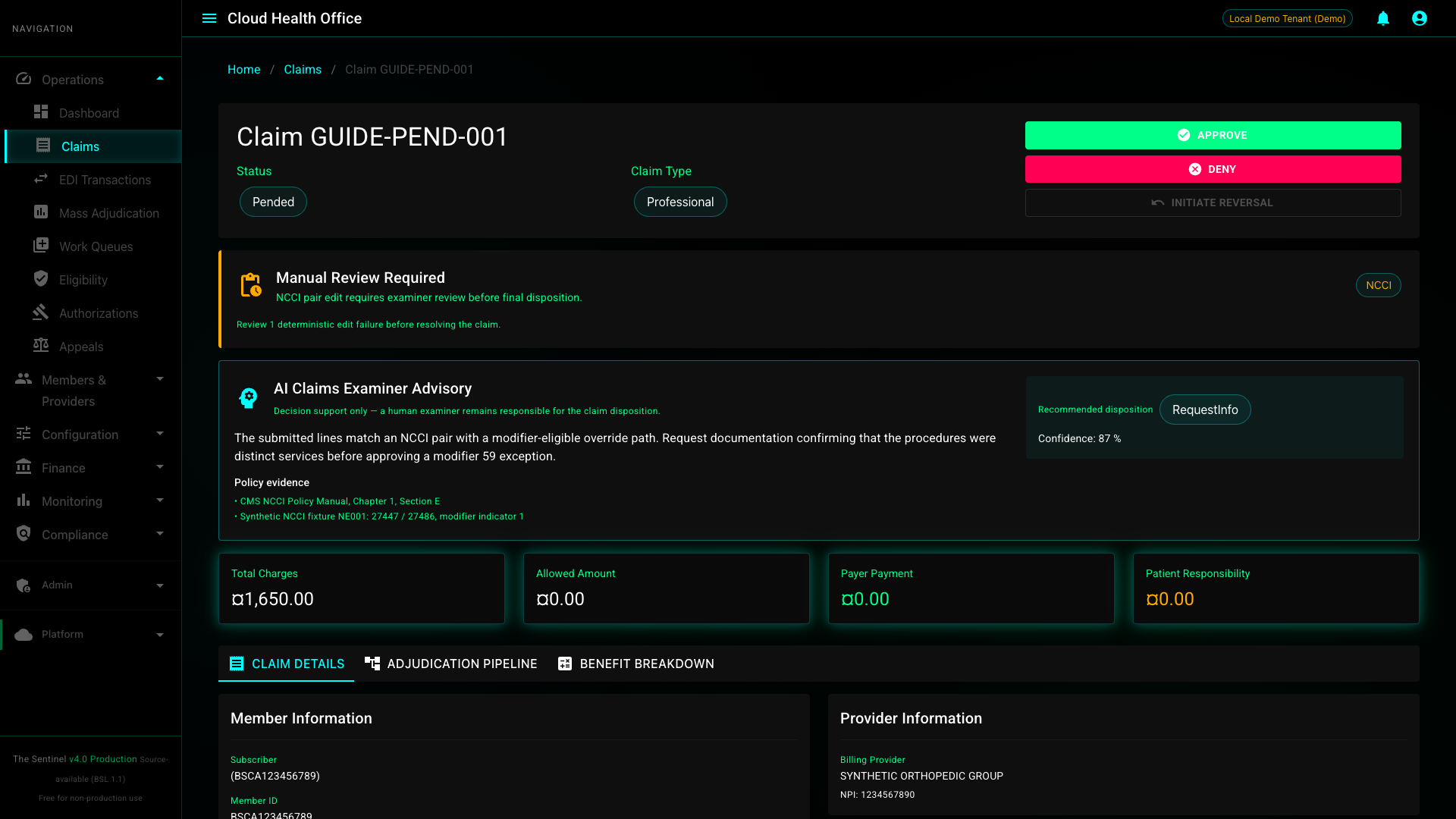Click the Professional claim type chip
This screenshot has height=819, width=1456.
click(680, 202)
